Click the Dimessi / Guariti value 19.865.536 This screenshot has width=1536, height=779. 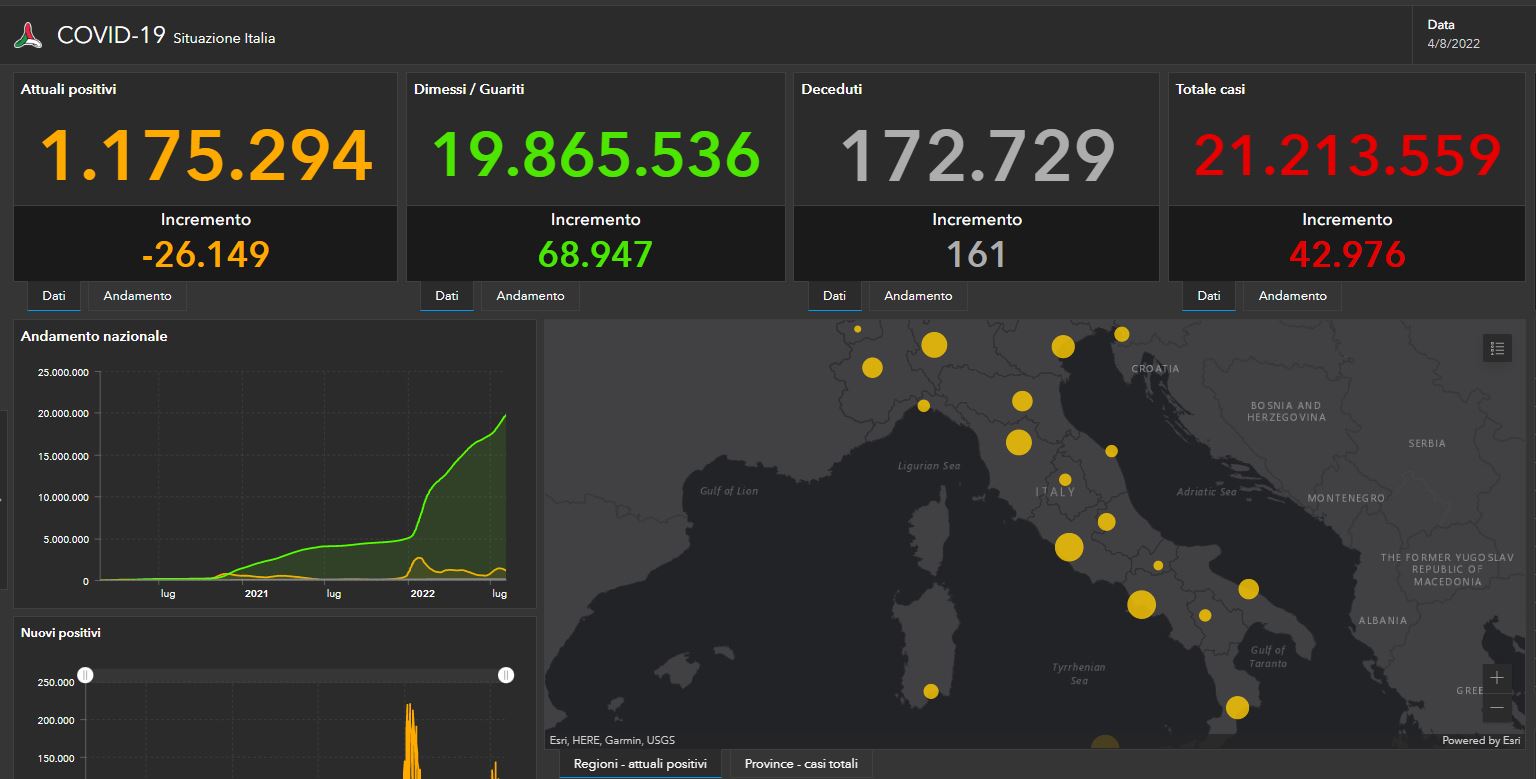[x=596, y=155]
